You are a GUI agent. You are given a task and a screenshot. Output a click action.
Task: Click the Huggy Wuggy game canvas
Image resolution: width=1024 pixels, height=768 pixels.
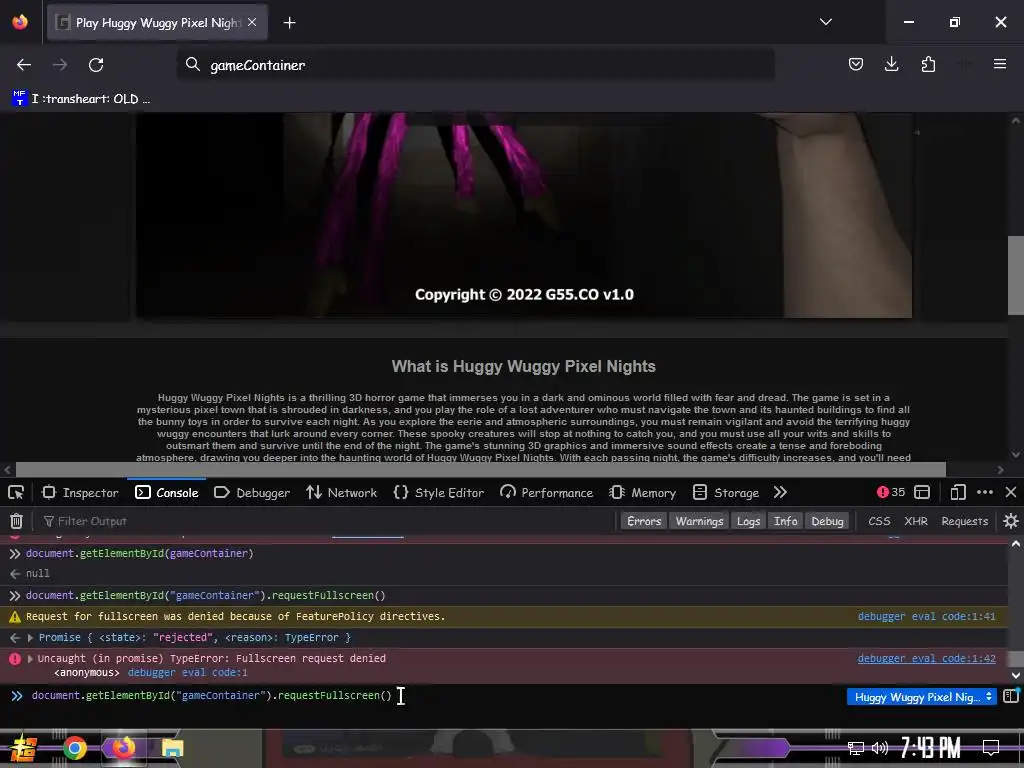tap(524, 216)
